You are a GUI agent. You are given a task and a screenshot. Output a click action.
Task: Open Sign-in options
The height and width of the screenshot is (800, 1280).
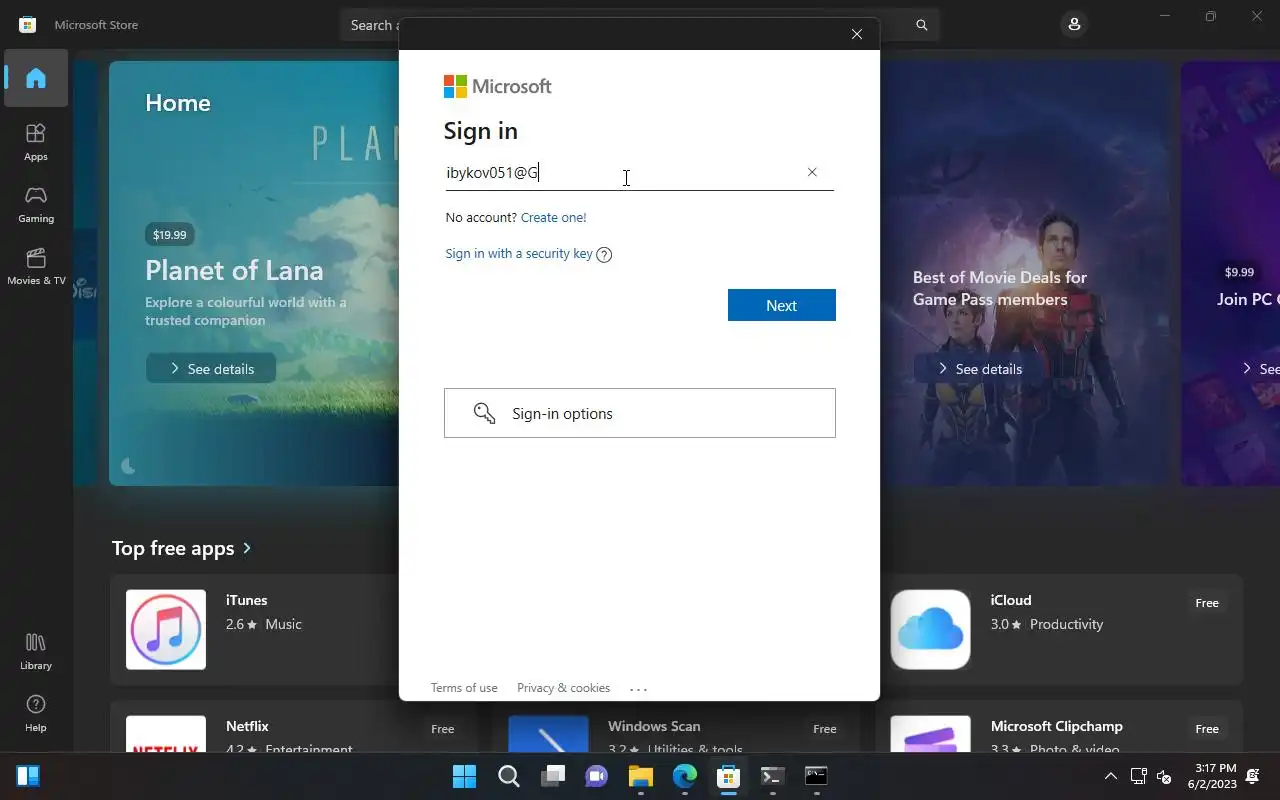(x=640, y=413)
